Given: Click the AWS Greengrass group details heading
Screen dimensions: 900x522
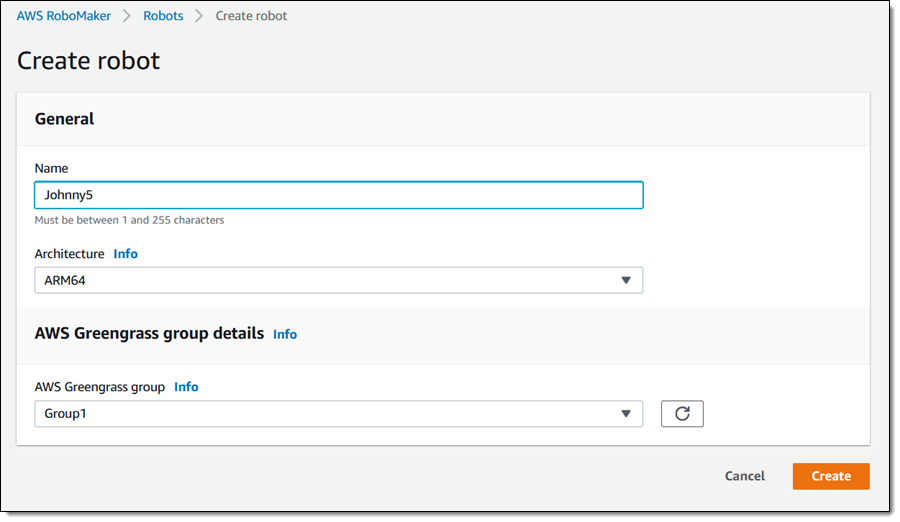Looking at the screenshot, I should point(149,333).
